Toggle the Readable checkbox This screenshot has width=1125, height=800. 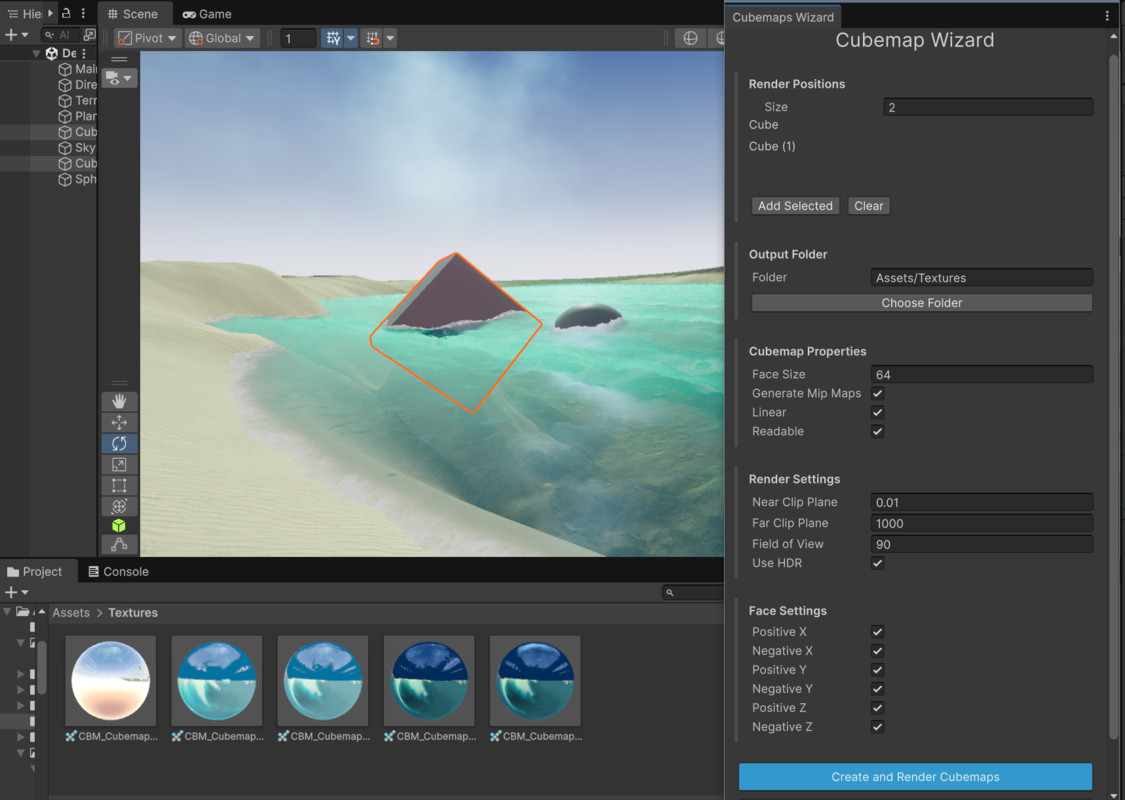877,431
